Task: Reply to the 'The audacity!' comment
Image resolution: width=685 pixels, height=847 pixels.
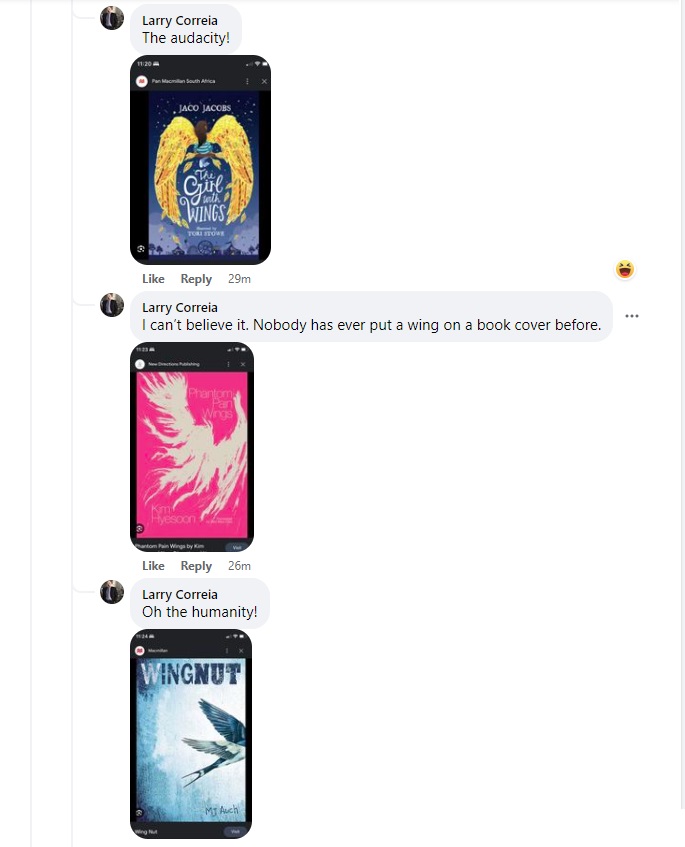Action: pyautogui.click(x=196, y=279)
